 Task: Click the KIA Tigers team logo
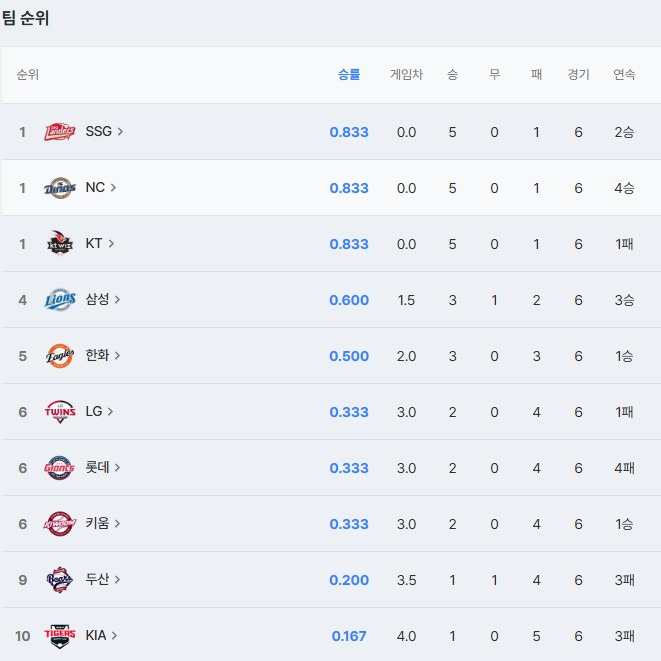pyautogui.click(x=60, y=636)
